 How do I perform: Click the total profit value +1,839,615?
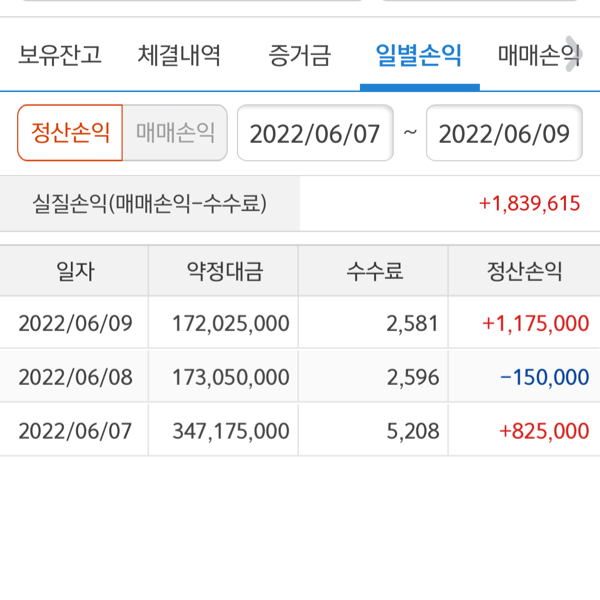[529, 204]
